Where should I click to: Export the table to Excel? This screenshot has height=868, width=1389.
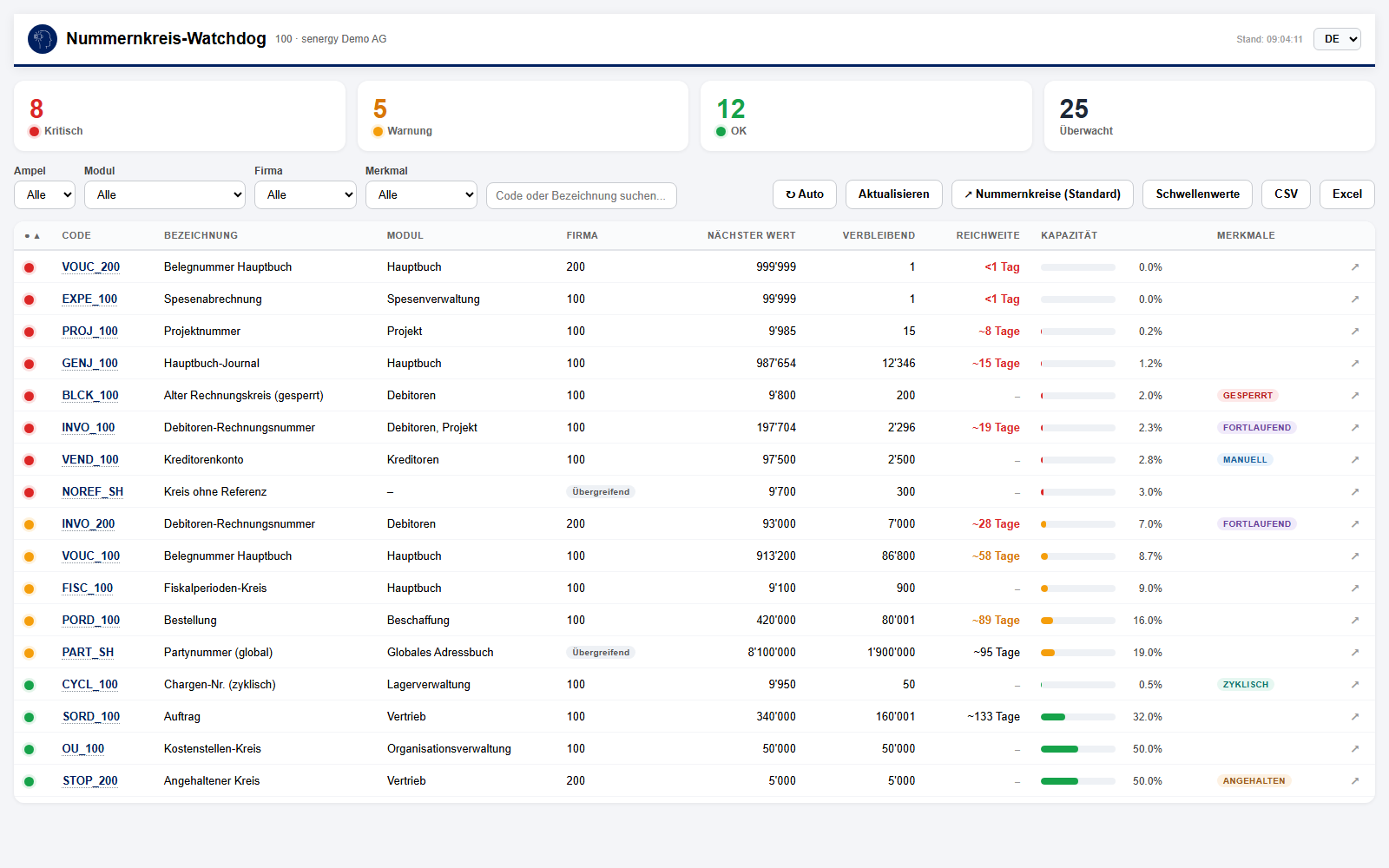click(x=1347, y=194)
